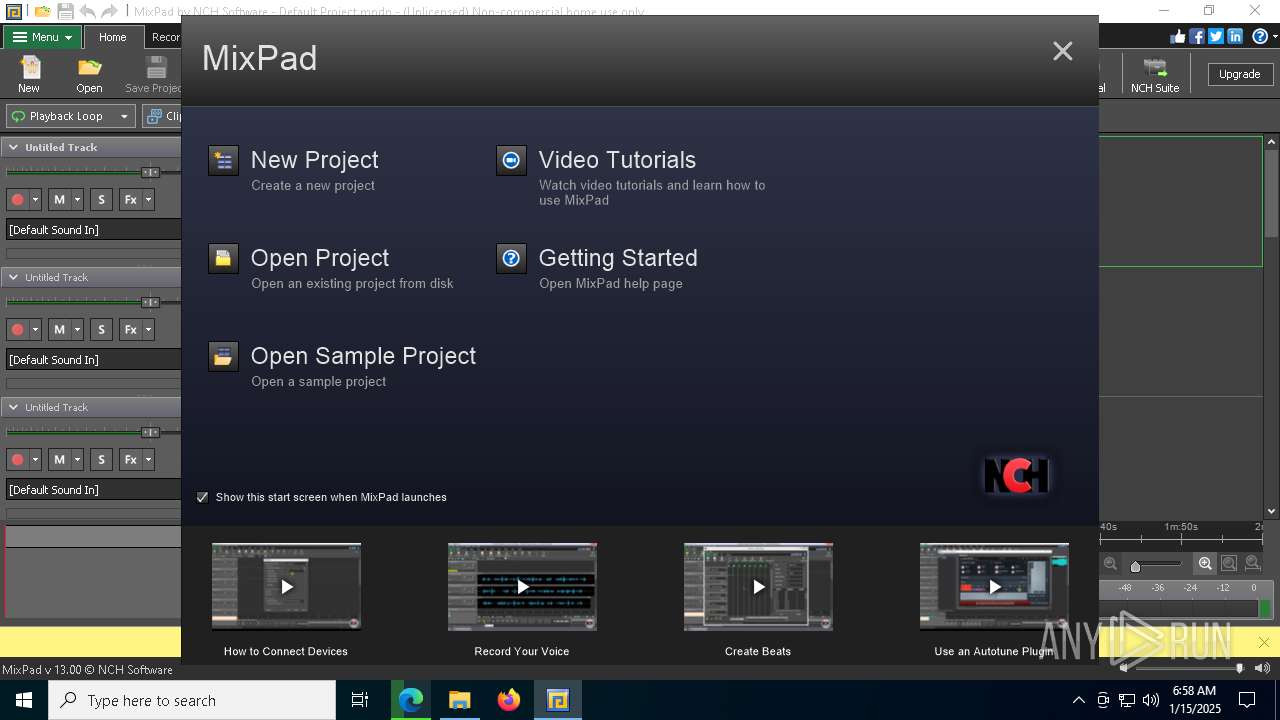Screen dimensions: 1280x720
Task: Open the first track's mute dropdown arrow
Action: [x=77, y=200]
